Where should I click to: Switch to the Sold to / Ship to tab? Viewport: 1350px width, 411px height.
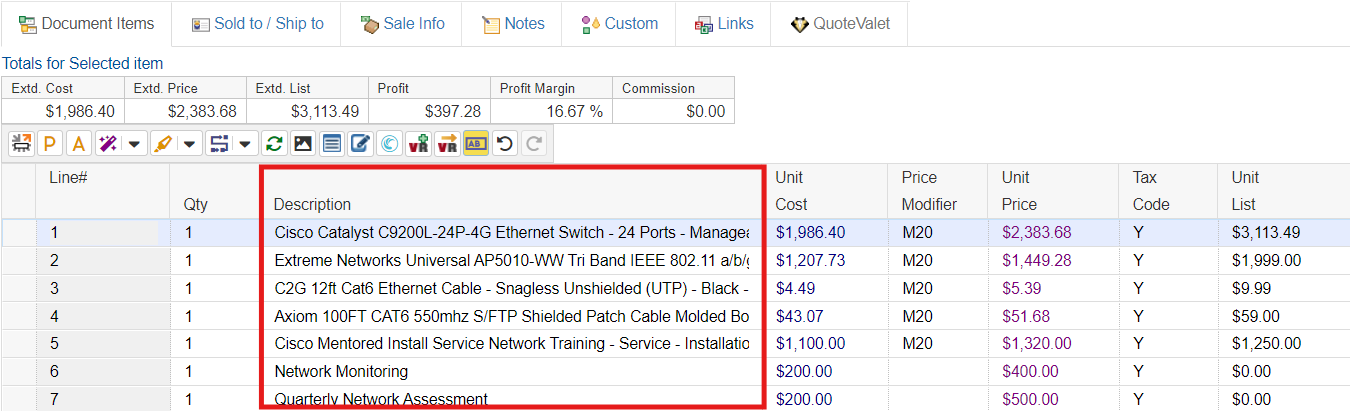coord(257,23)
